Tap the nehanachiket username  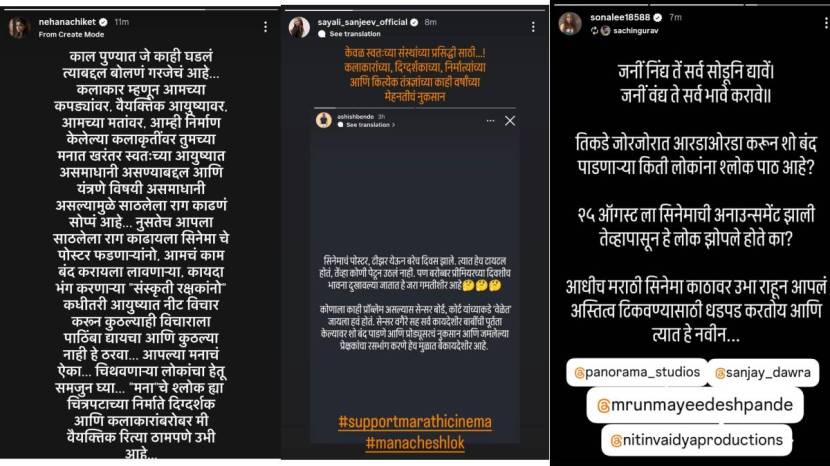(67, 22)
